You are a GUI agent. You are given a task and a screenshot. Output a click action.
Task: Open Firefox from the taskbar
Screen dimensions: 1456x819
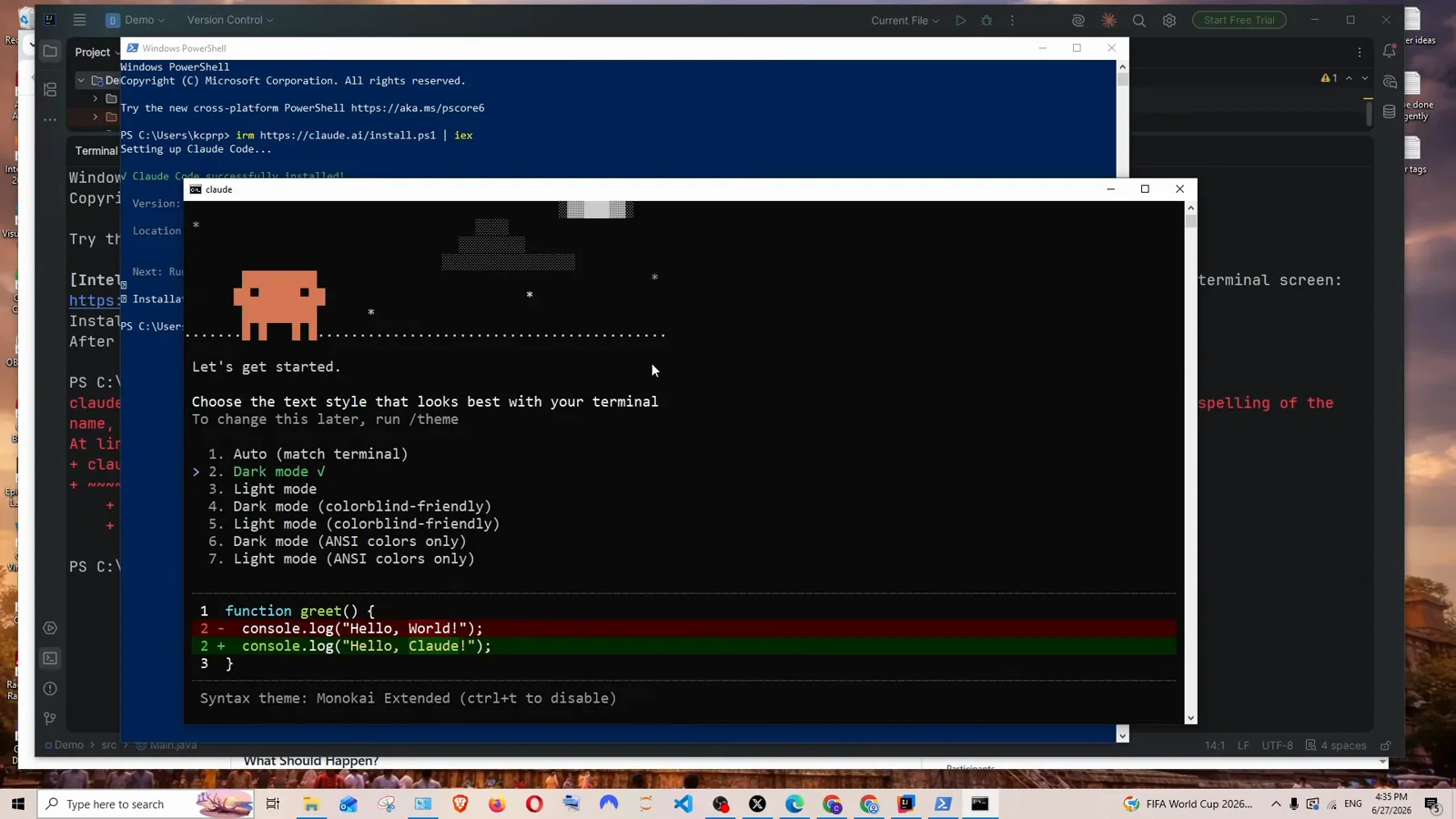click(x=497, y=804)
